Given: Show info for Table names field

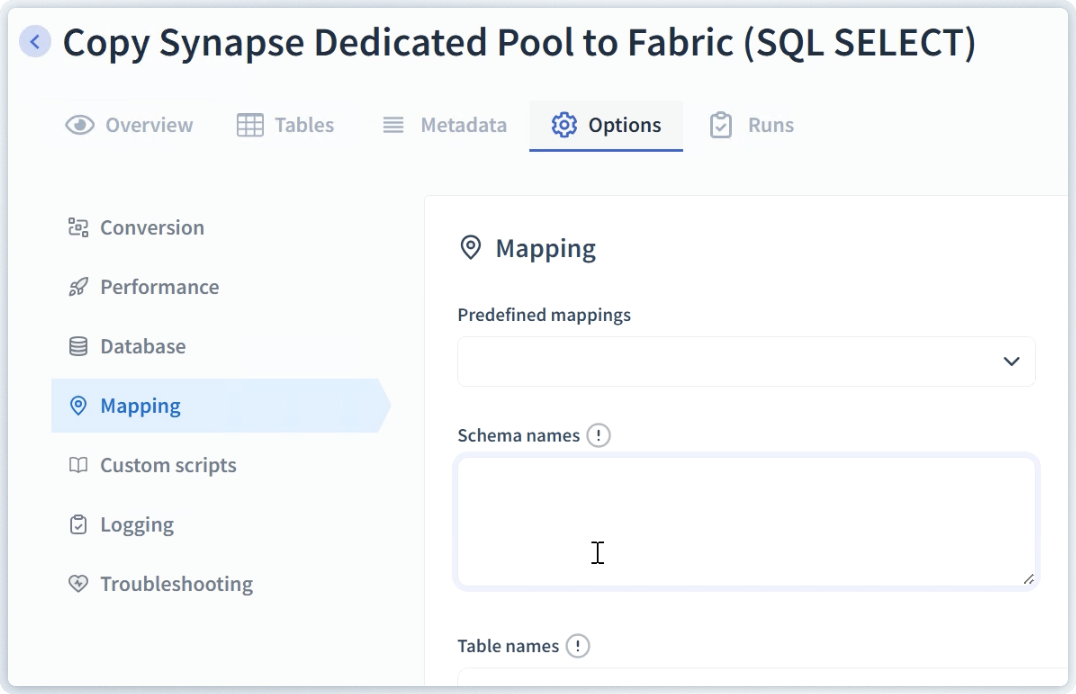Looking at the screenshot, I should click(577, 646).
